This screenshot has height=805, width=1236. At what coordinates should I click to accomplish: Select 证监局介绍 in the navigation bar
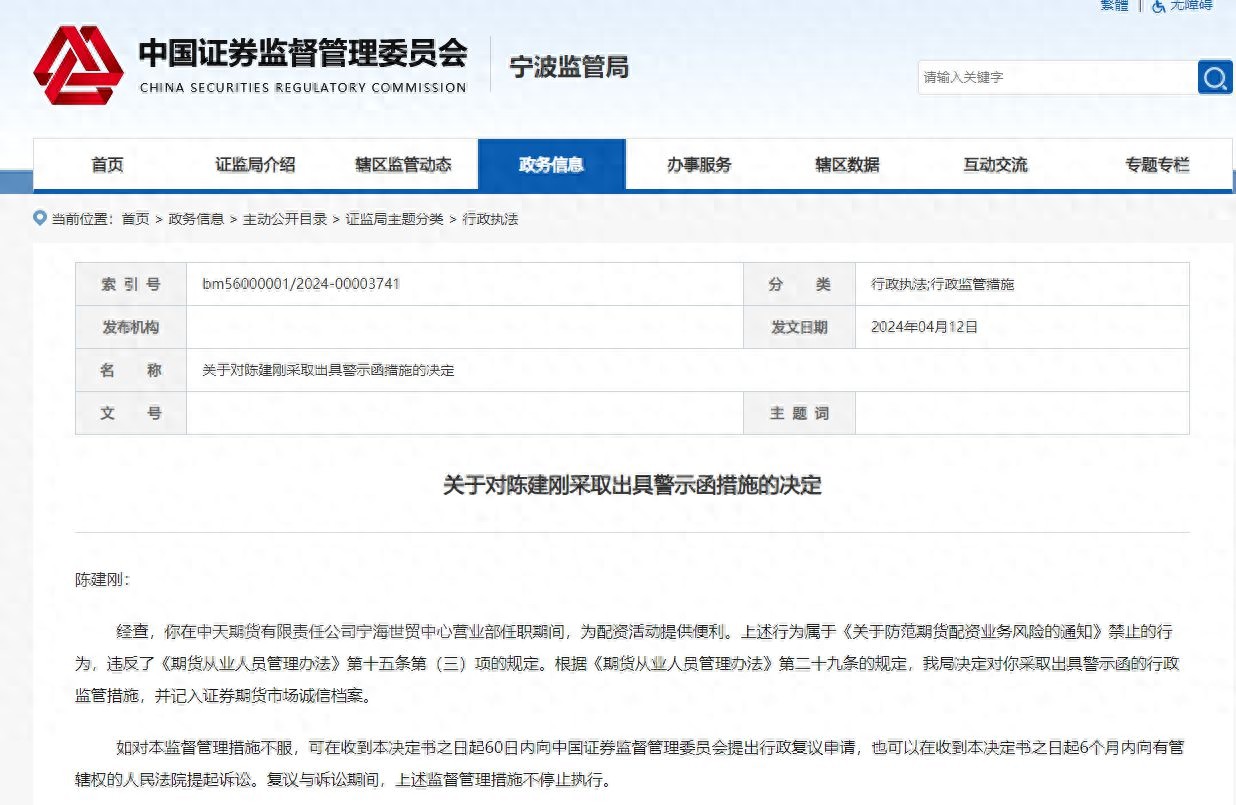point(255,164)
